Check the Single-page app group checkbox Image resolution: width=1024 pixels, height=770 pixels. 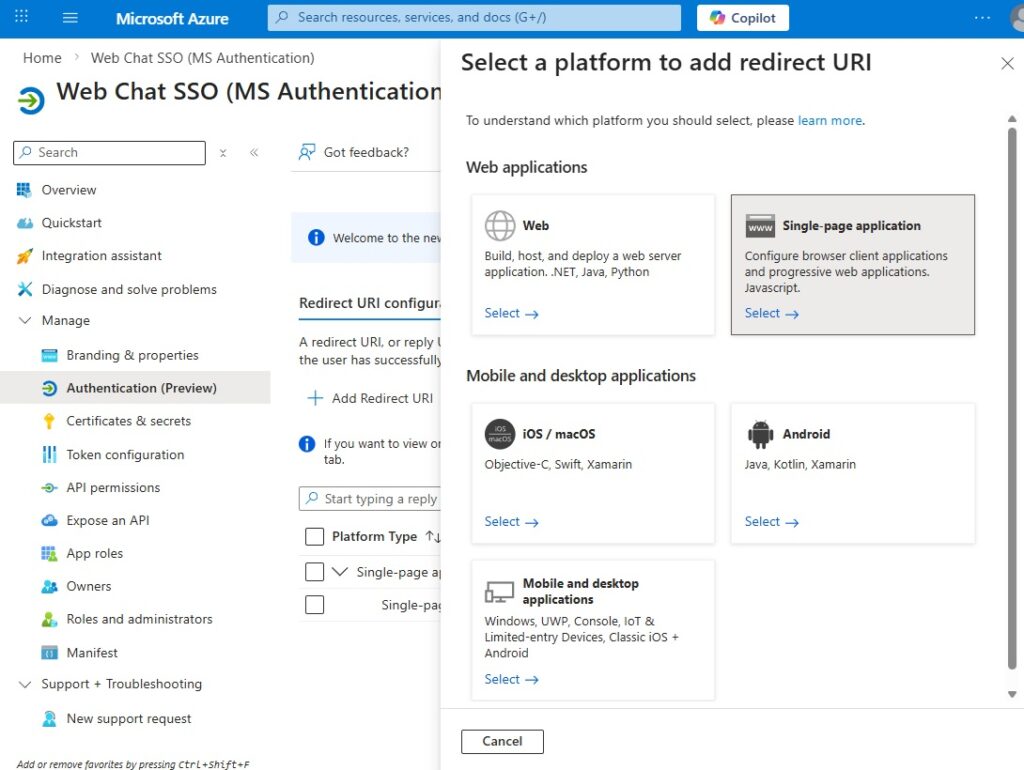314,572
